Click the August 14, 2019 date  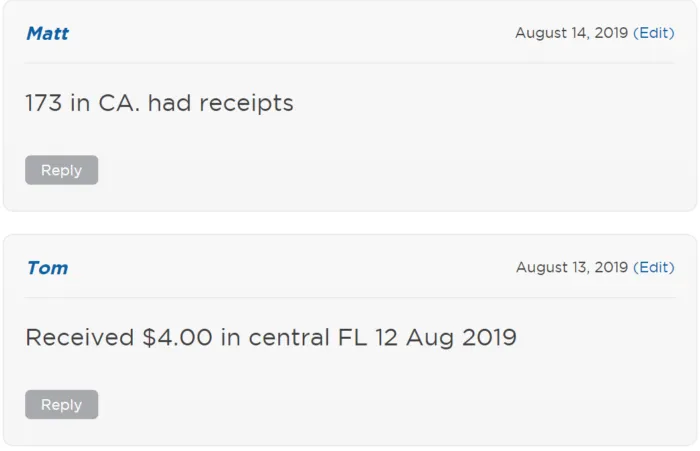tap(571, 33)
